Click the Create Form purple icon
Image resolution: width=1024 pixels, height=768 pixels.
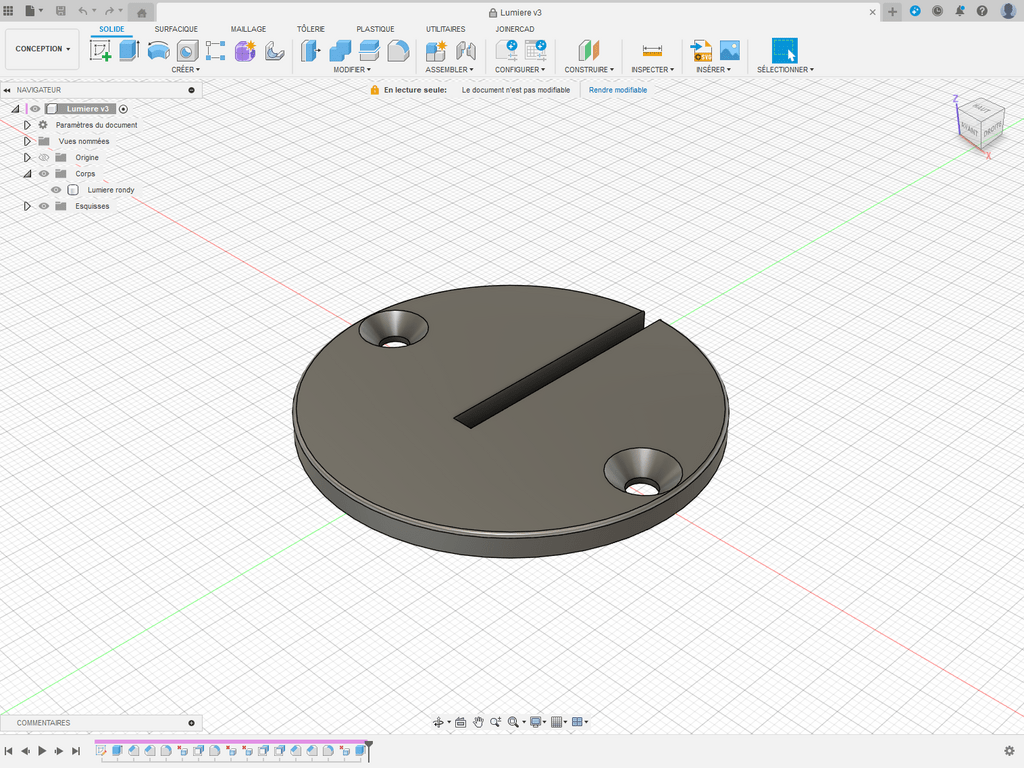point(246,50)
